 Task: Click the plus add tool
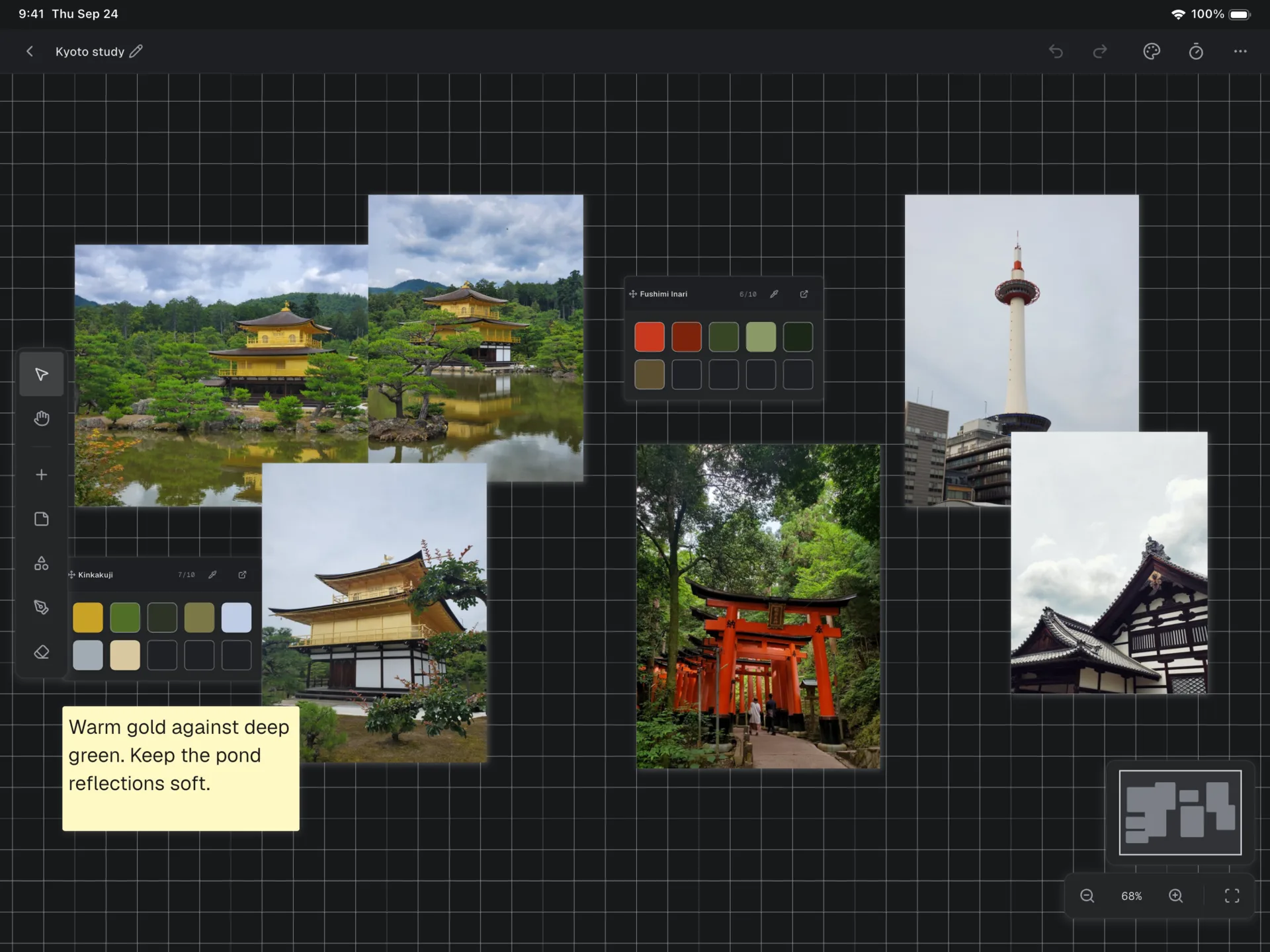point(42,475)
